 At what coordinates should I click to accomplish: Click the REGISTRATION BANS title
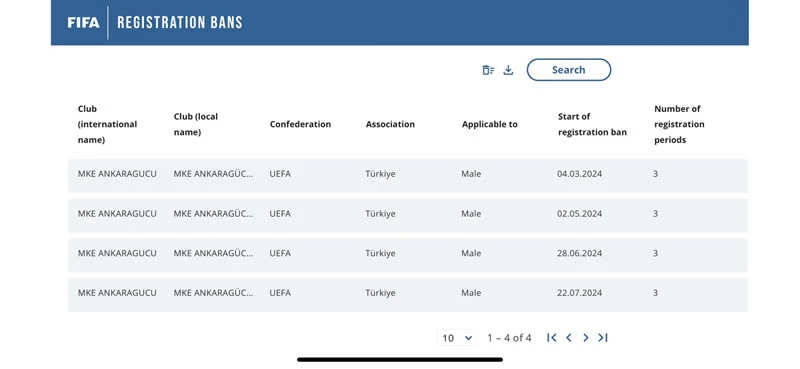(180, 22)
